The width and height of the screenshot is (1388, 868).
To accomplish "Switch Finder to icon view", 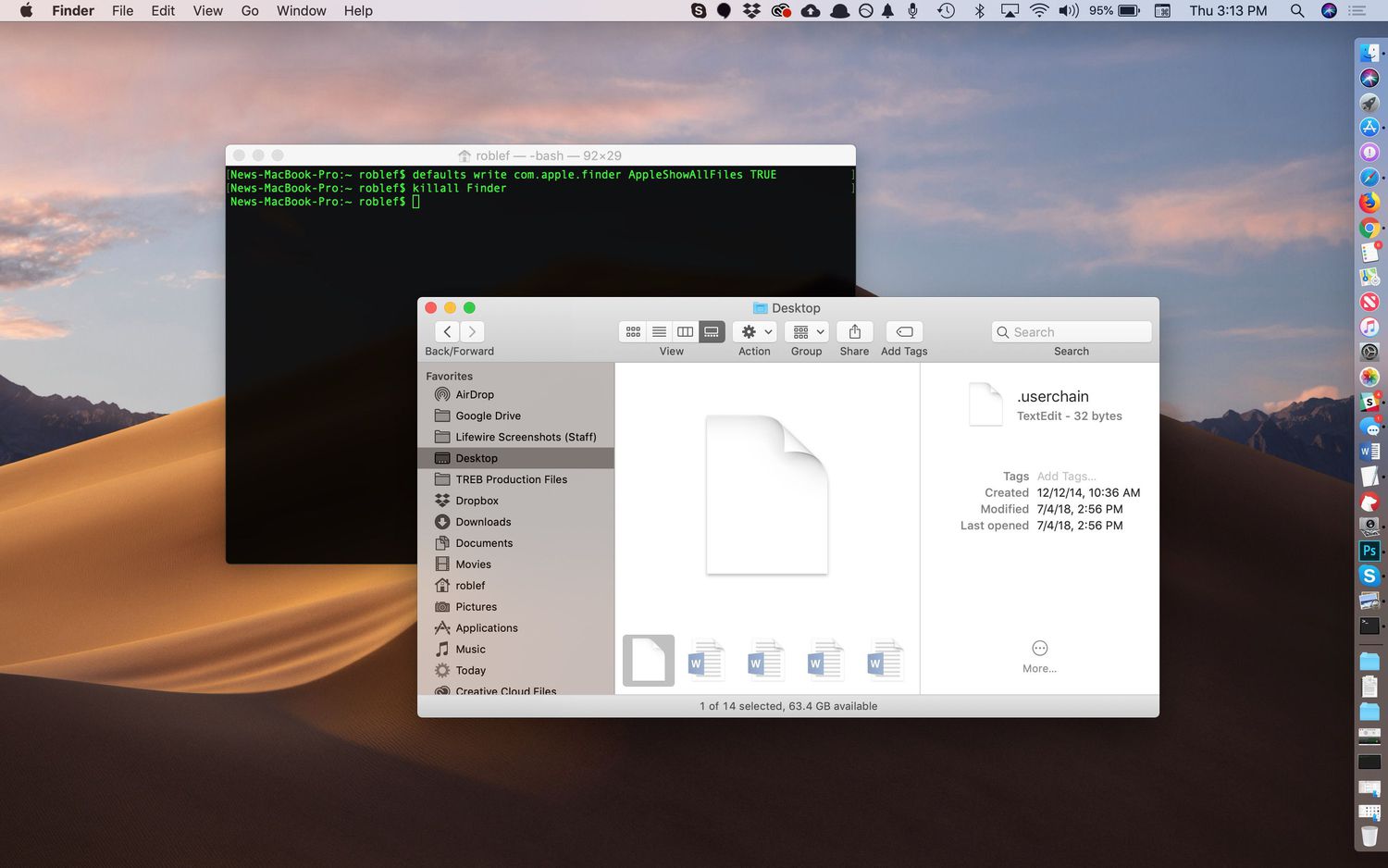I will [x=633, y=332].
